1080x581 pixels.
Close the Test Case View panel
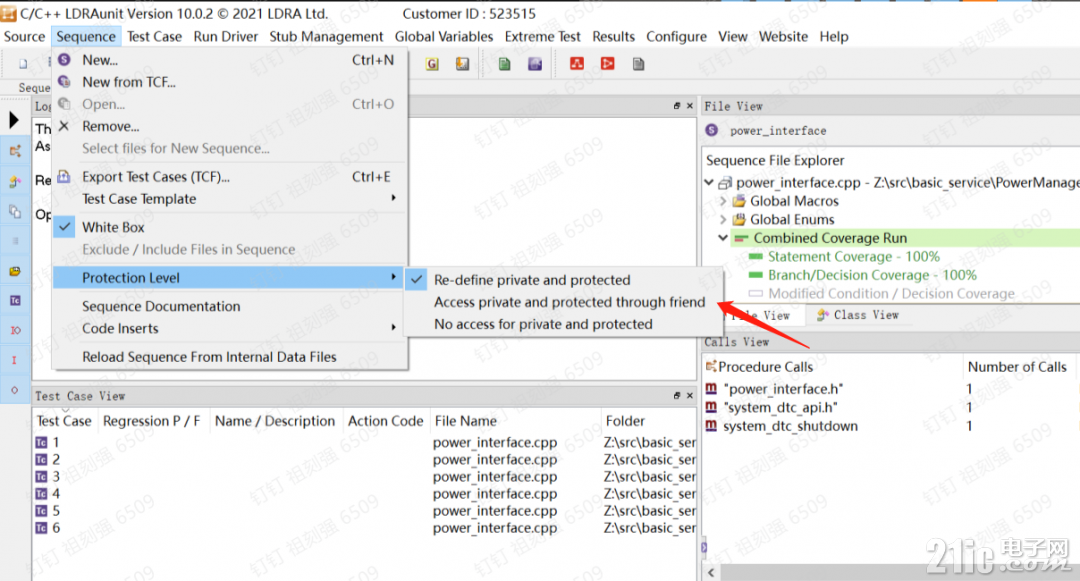tap(689, 396)
